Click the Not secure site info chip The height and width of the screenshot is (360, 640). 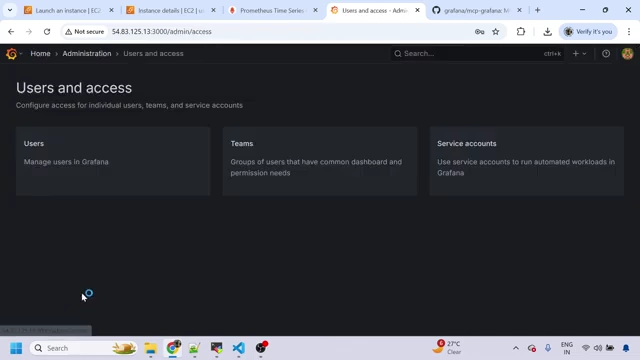84,31
